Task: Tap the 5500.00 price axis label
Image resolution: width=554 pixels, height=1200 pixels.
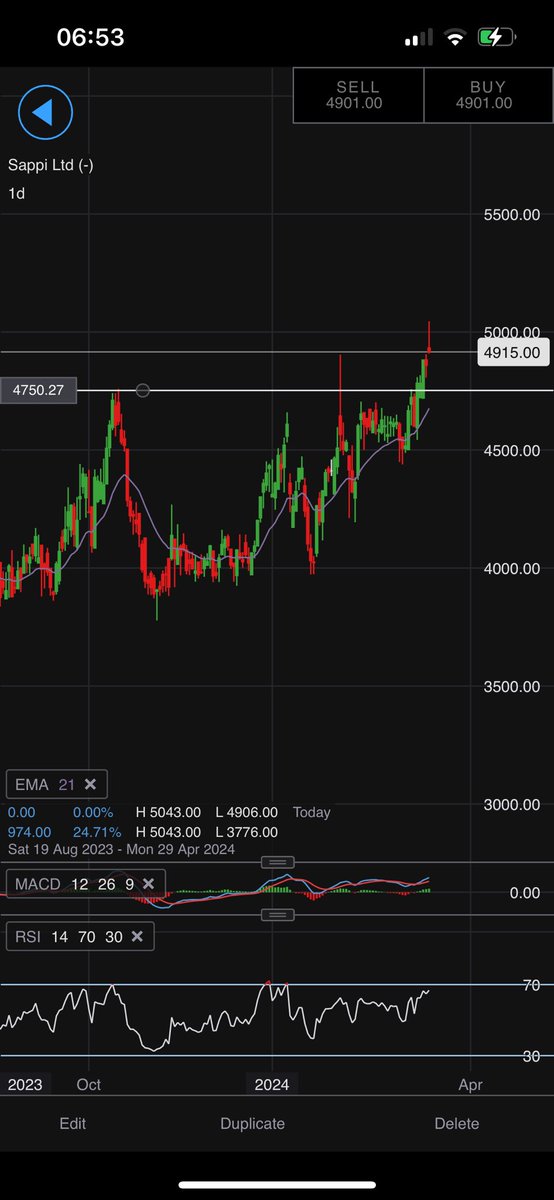Action: pos(511,214)
